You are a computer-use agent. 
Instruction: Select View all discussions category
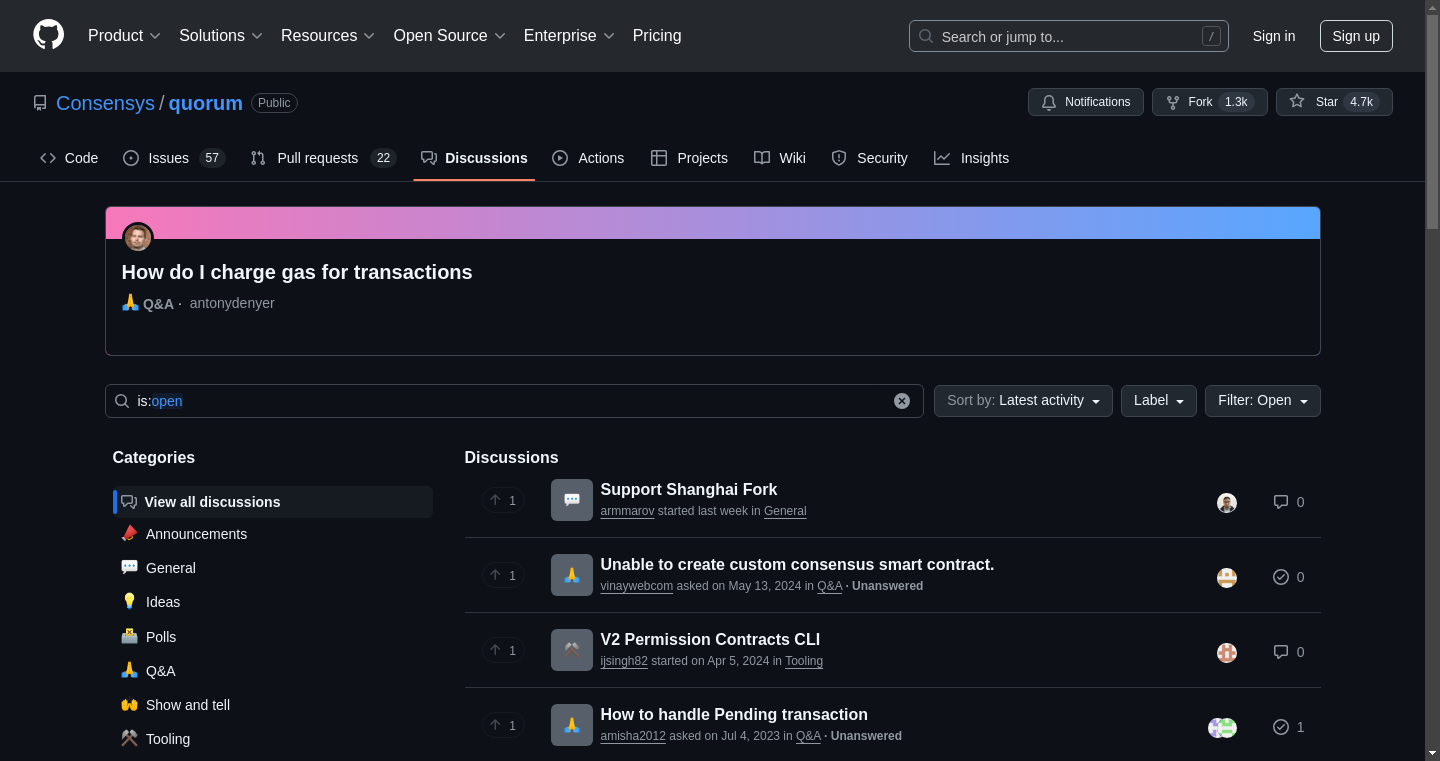[273, 502]
